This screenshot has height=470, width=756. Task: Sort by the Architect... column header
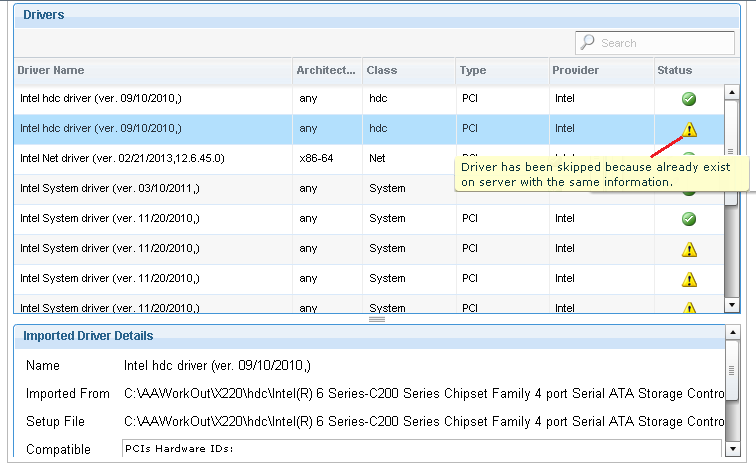pos(327,70)
